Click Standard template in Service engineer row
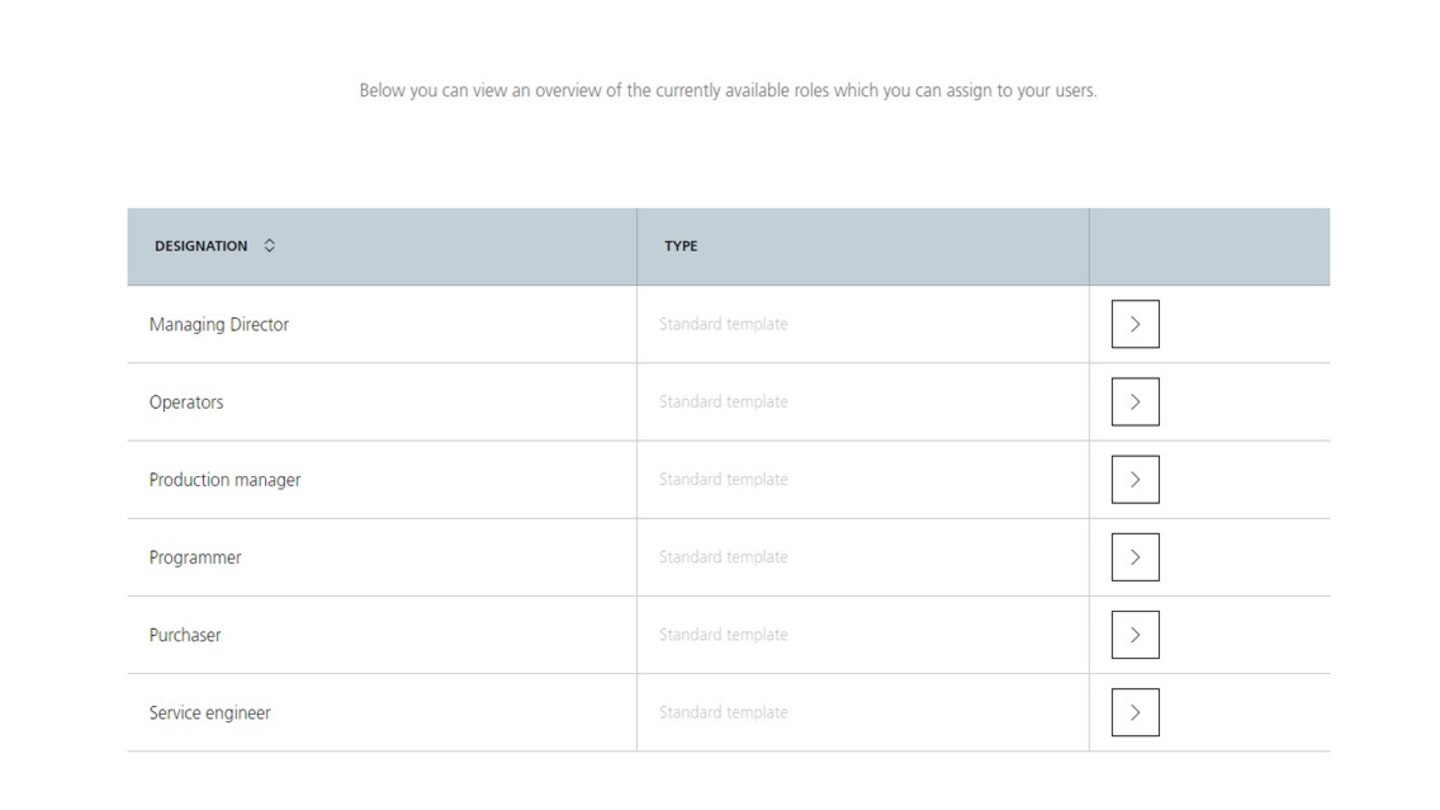The height and width of the screenshot is (810, 1440). (723, 713)
